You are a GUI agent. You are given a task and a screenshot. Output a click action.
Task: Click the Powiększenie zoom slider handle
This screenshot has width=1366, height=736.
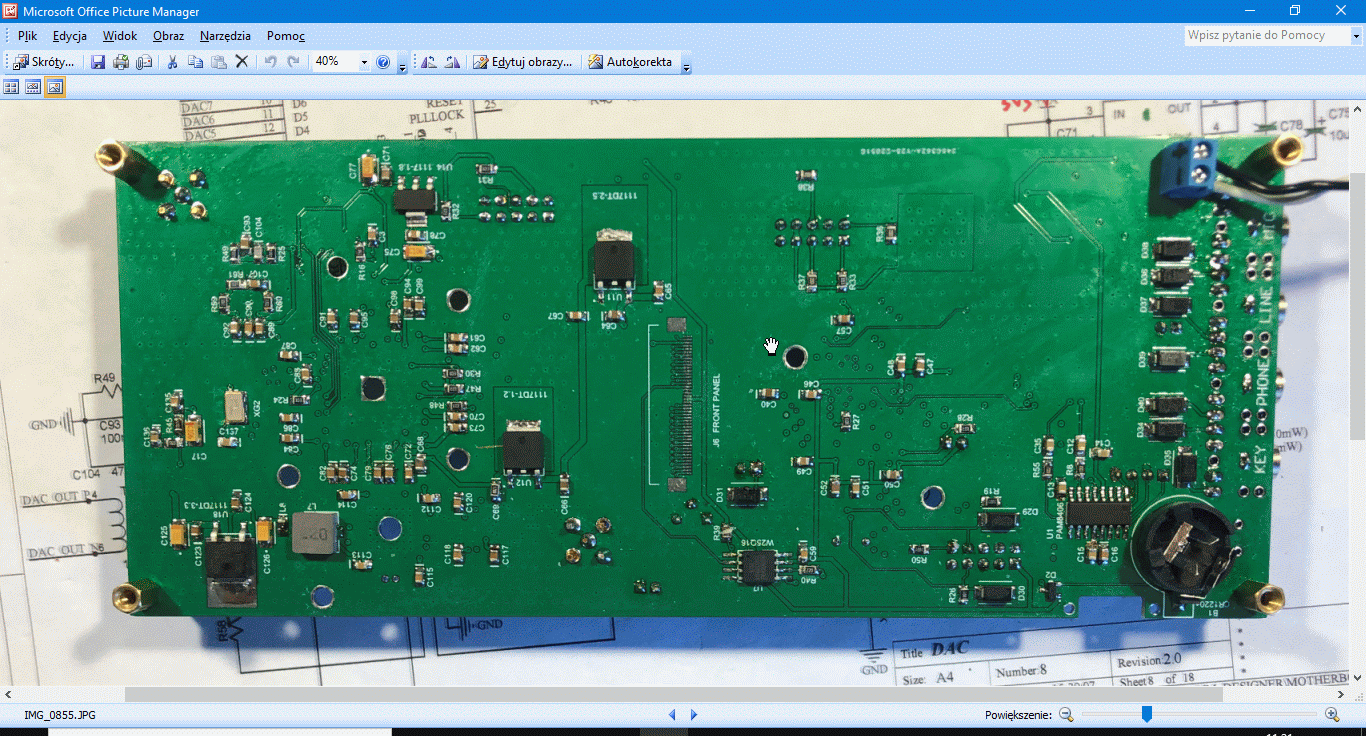[x=1147, y=714]
